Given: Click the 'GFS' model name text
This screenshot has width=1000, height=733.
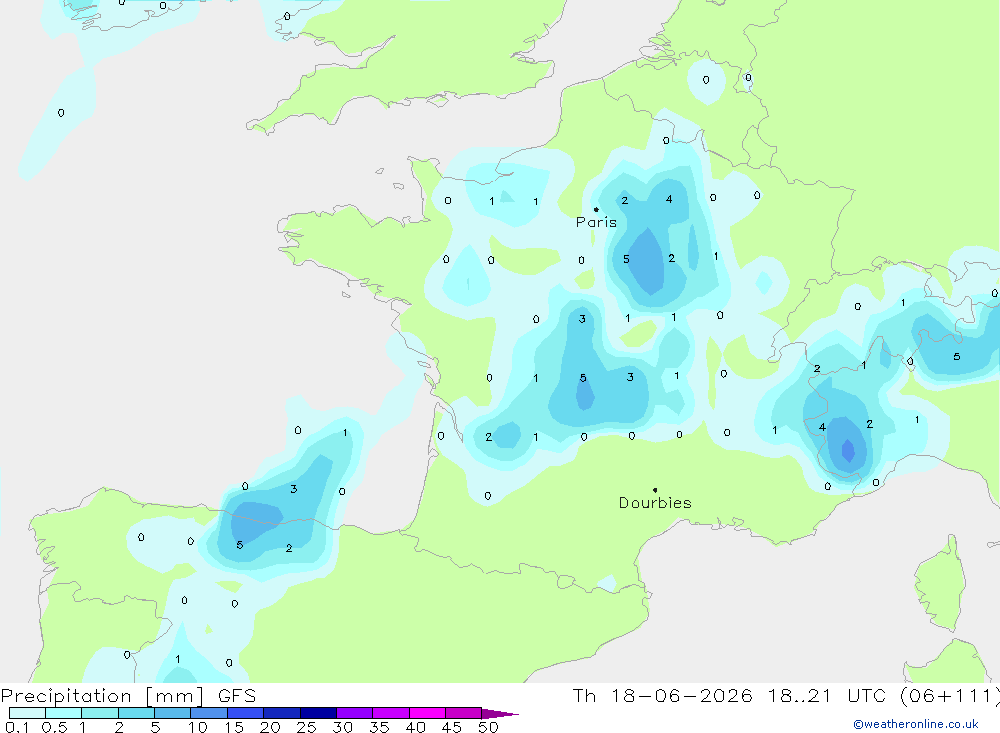Looking at the screenshot, I should click(237, 696).
